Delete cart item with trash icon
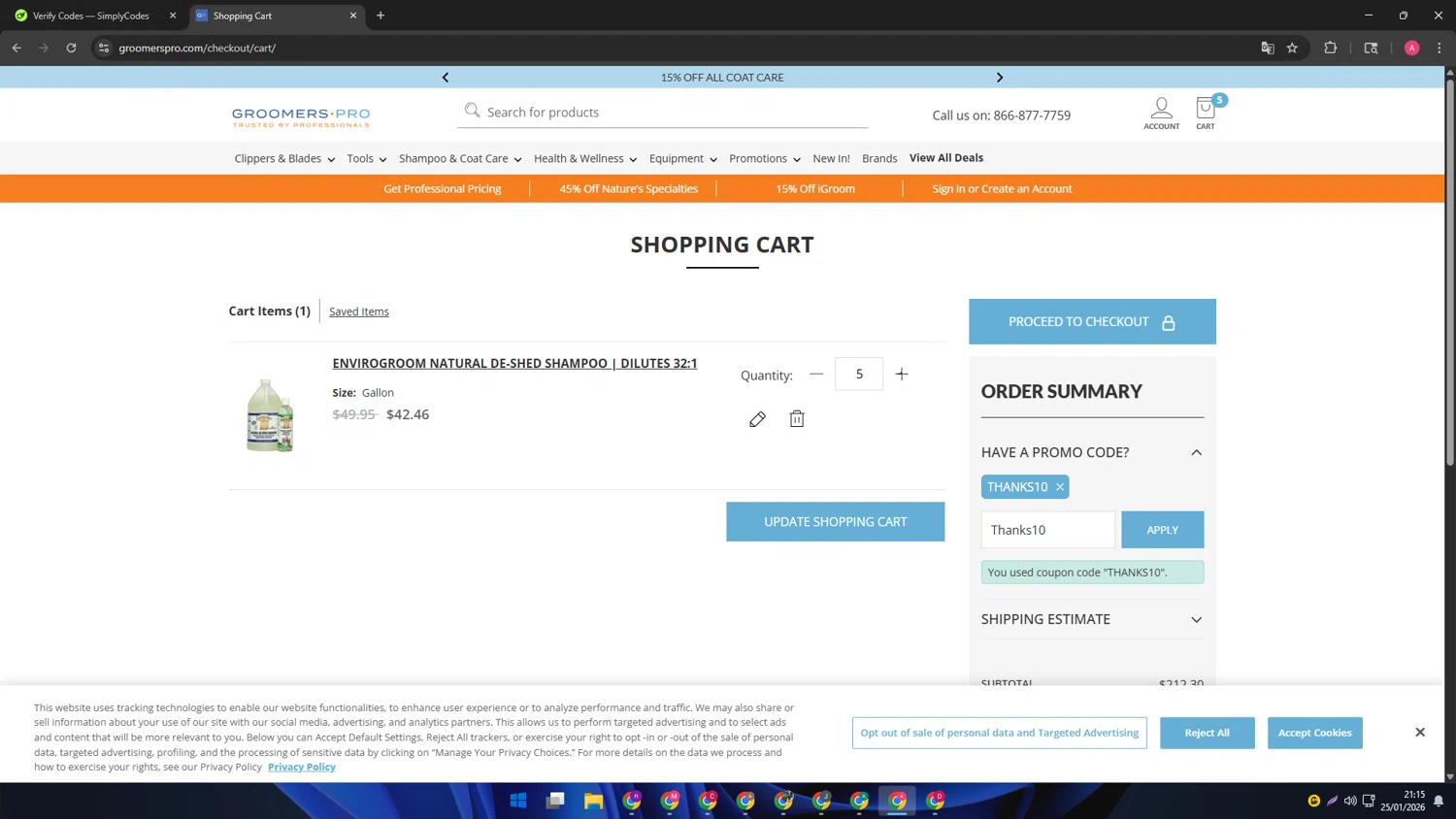The width and height of the screenshot is (1456, 819). point(797,419)
